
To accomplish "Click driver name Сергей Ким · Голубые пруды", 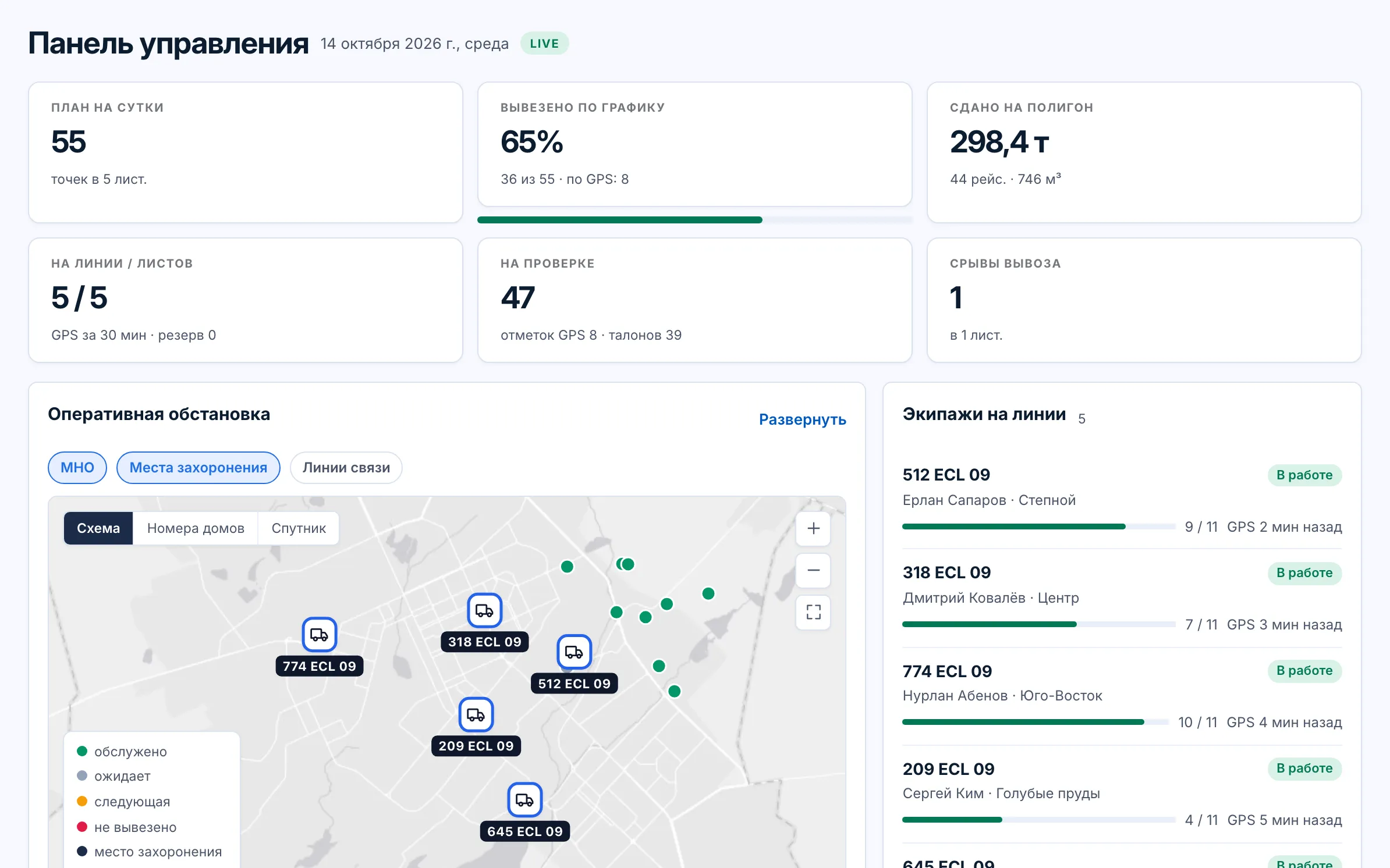I will click(x=1001, y=794).
